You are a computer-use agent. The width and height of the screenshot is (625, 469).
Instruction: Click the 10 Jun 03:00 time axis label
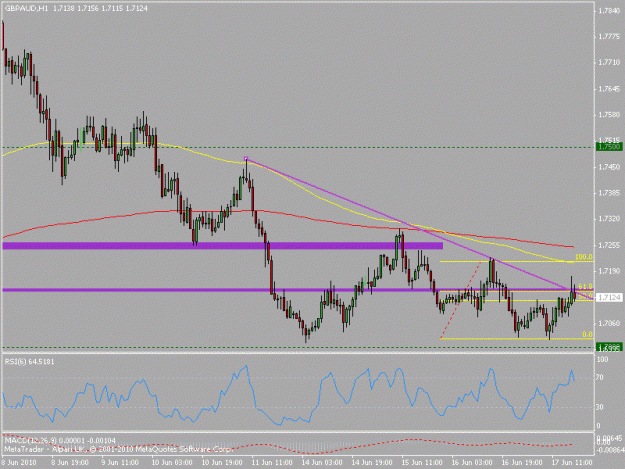(x=171, y=463)
